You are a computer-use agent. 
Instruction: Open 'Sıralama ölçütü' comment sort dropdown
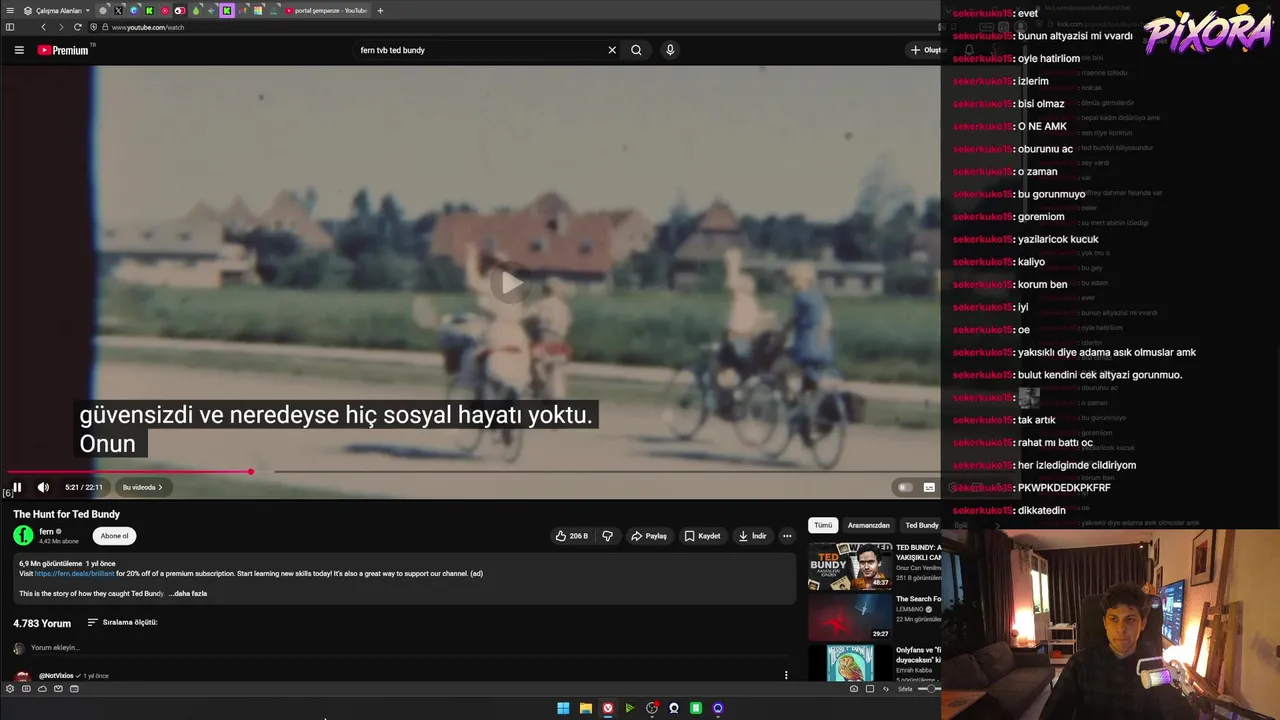[x=123, y=622]
